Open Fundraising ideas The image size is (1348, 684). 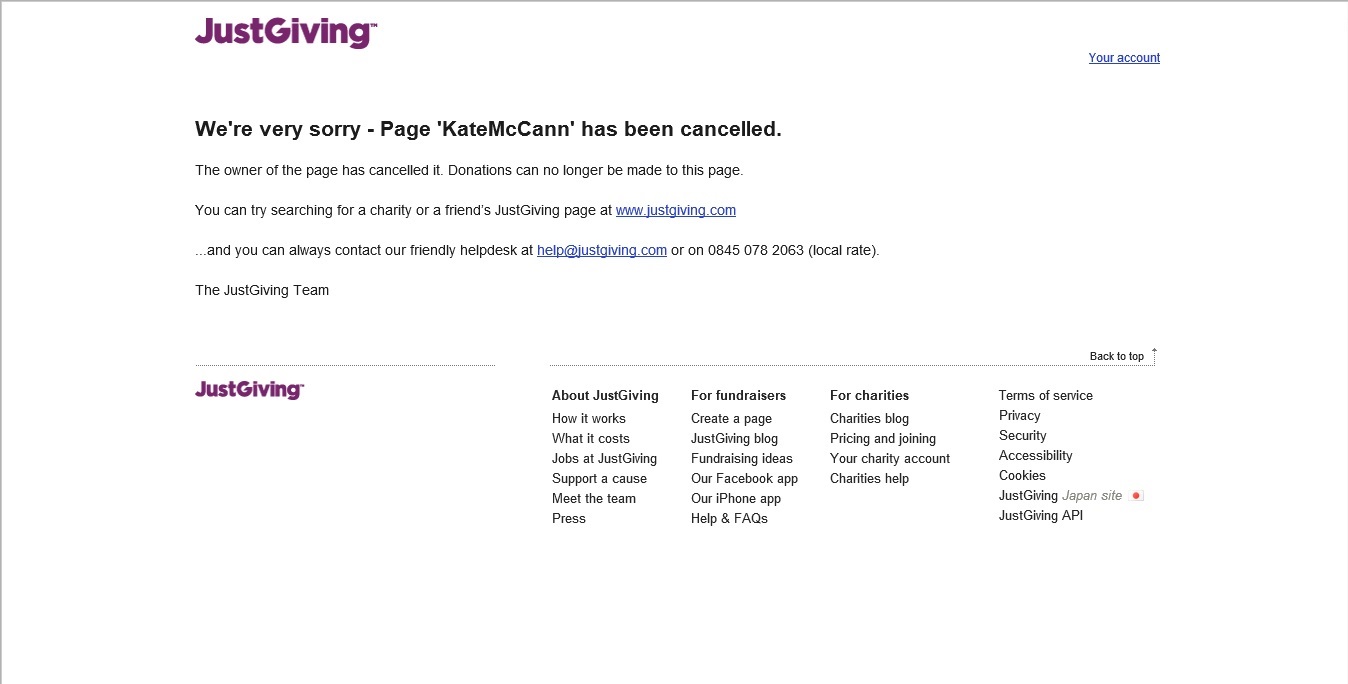pyautogui.click(x=741, y=459)
